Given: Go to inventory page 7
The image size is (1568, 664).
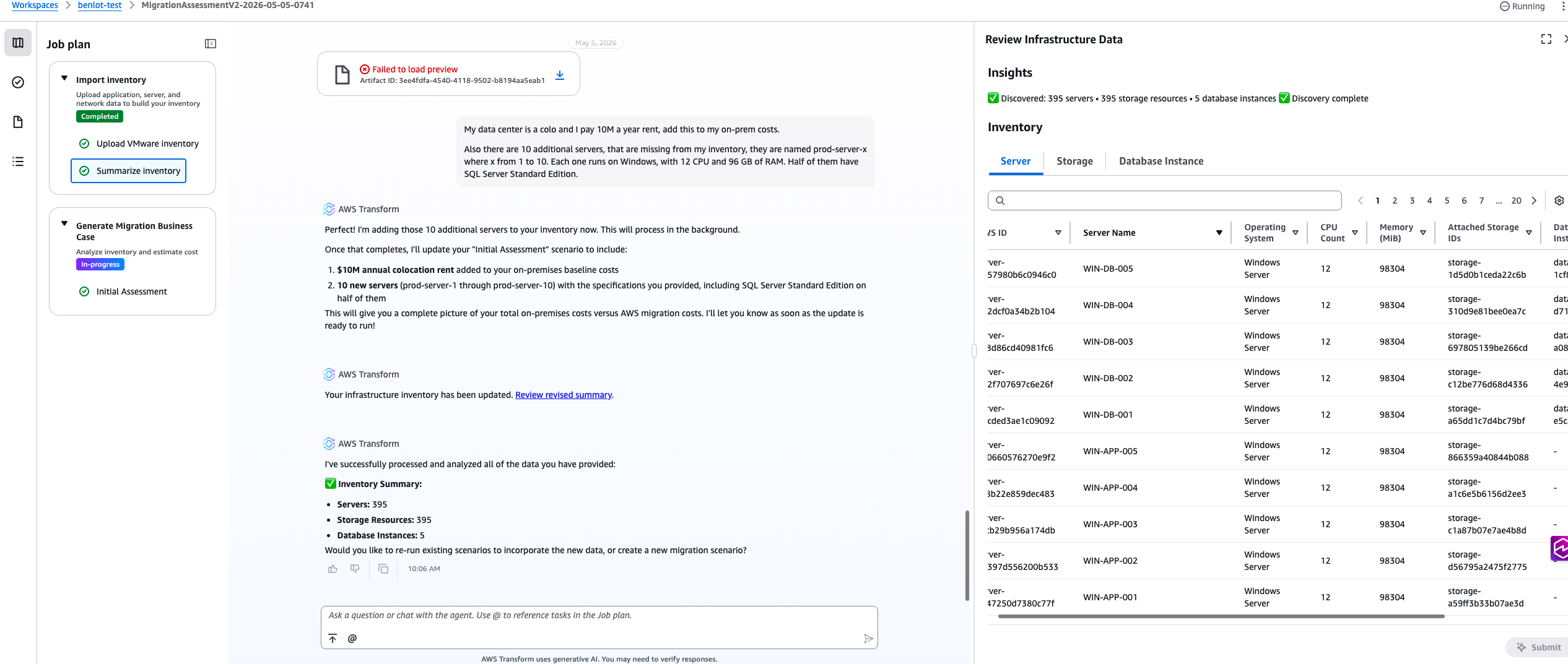Looking at the screenshot, I should pos(1481,200).
